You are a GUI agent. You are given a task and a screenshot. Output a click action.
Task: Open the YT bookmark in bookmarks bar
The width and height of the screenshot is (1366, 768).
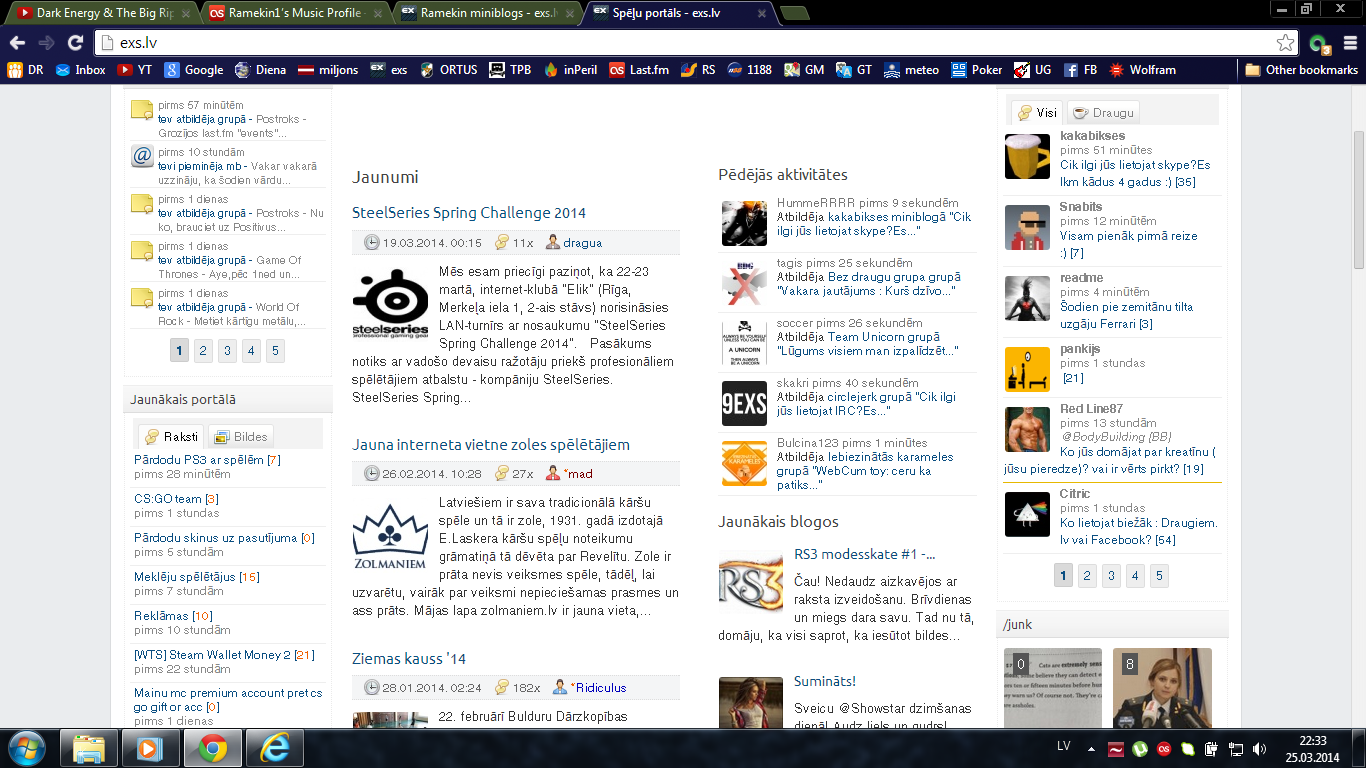click(x=135, y=70)
